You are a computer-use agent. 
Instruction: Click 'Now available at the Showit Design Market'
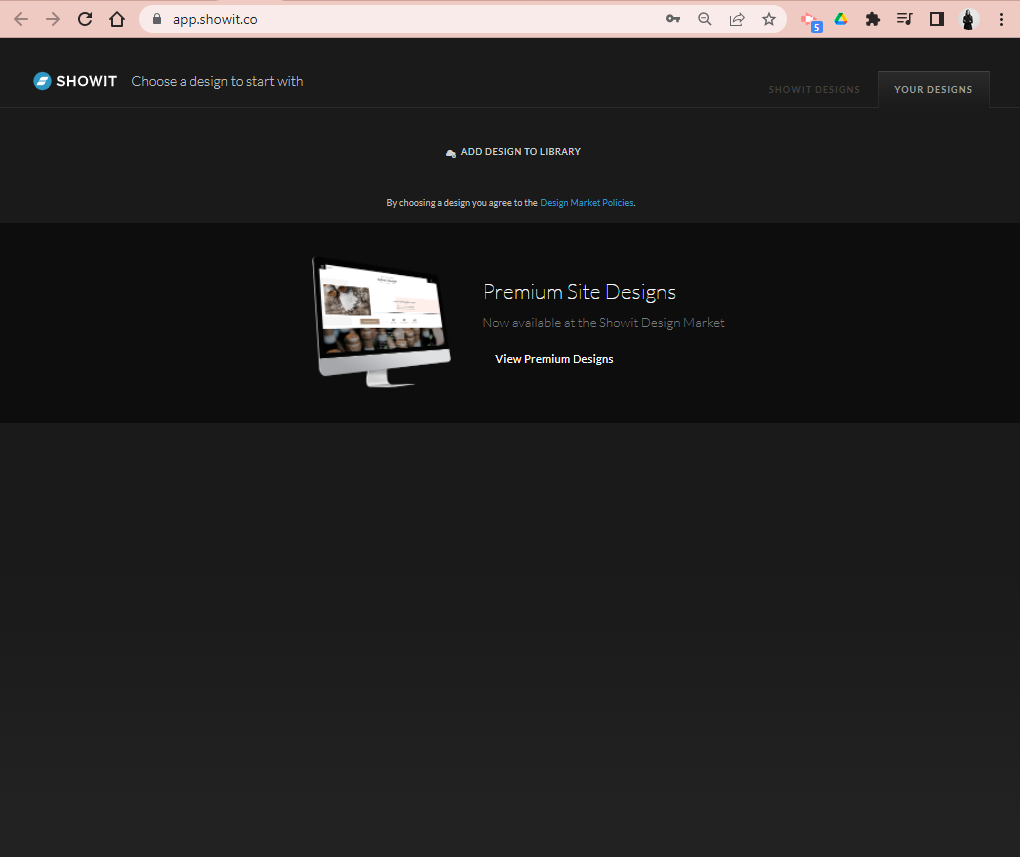(x=604, y=323)
